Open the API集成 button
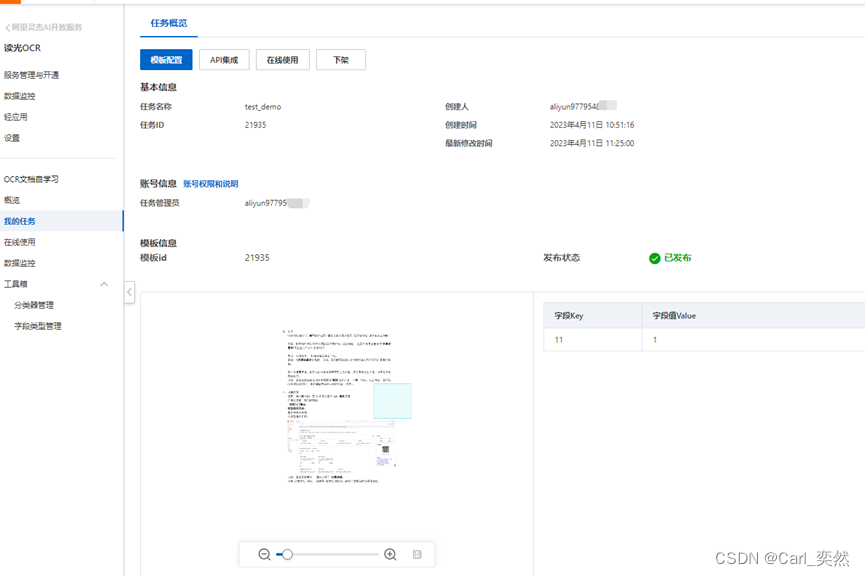 (224, 60)
